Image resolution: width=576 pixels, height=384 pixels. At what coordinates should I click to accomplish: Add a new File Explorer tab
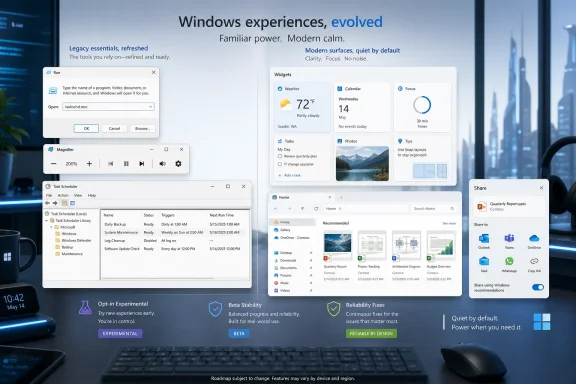tap(341, 197)
